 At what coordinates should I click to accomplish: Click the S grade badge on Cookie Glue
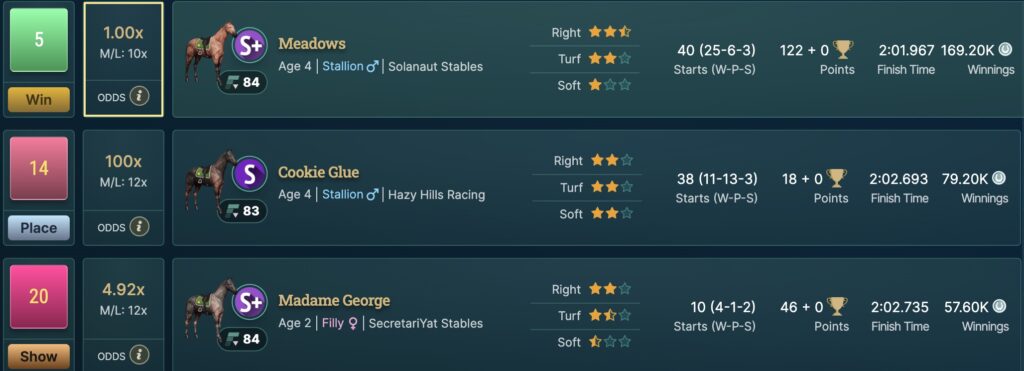coord(251,174)
